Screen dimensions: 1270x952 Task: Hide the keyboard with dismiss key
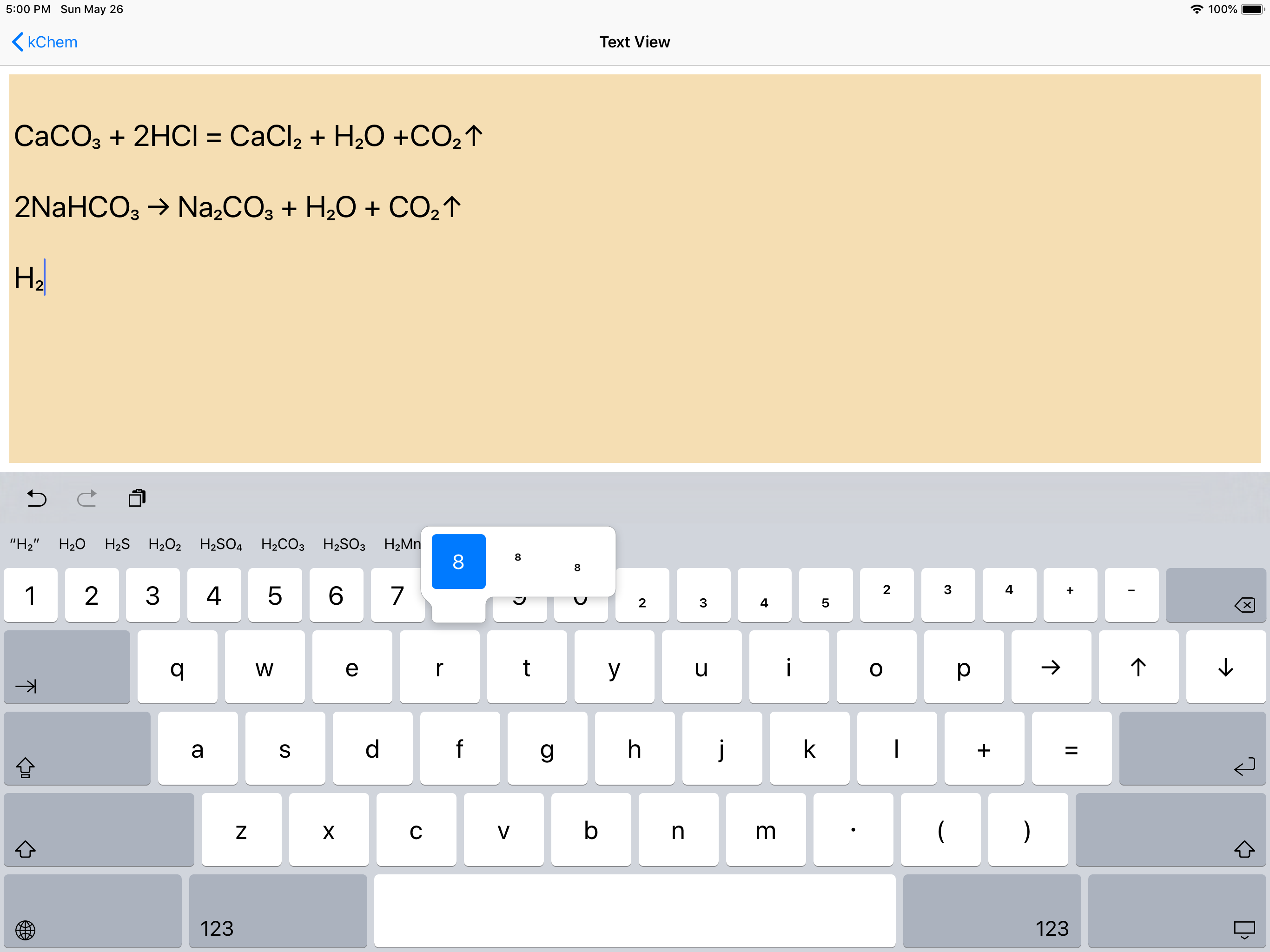(1177, 911)
